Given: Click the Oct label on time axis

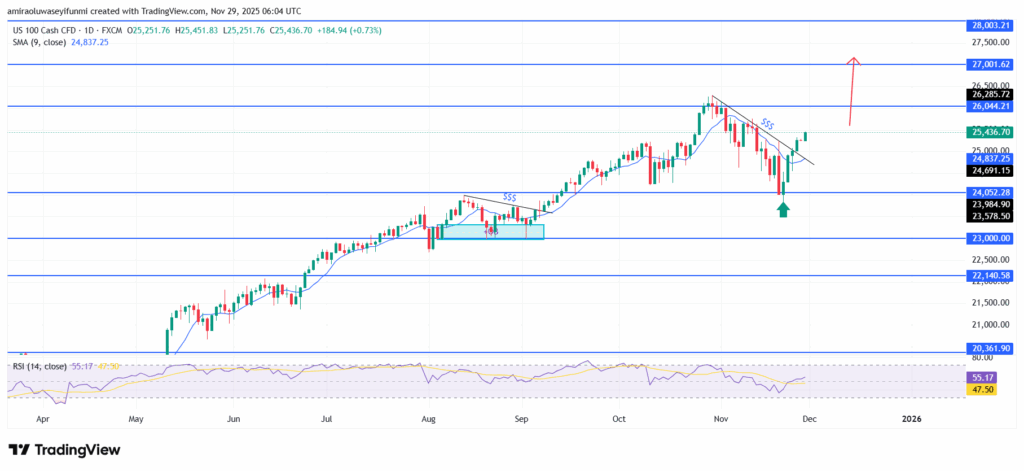Looking at the screenshot, I should 619,418.
